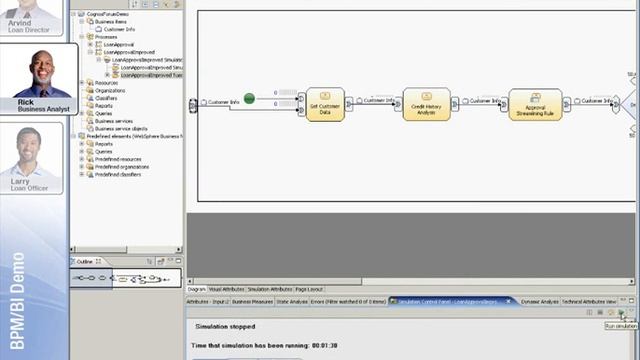Click the Outline process overview thumbnail
The width and height of the screenshot is (640, 360).
(126, 278)
